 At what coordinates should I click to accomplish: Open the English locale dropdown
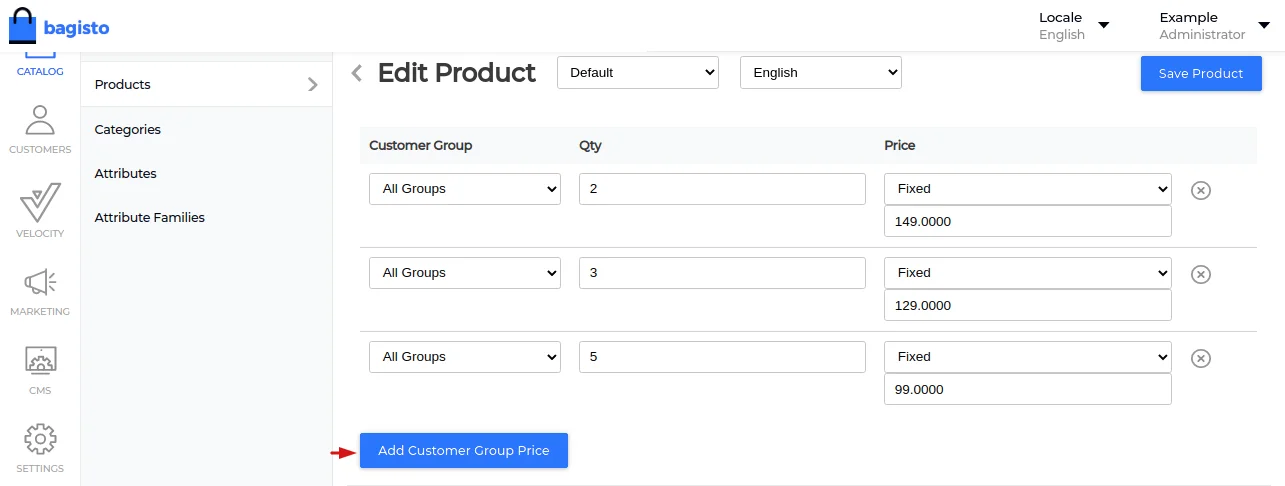[820, 73]
